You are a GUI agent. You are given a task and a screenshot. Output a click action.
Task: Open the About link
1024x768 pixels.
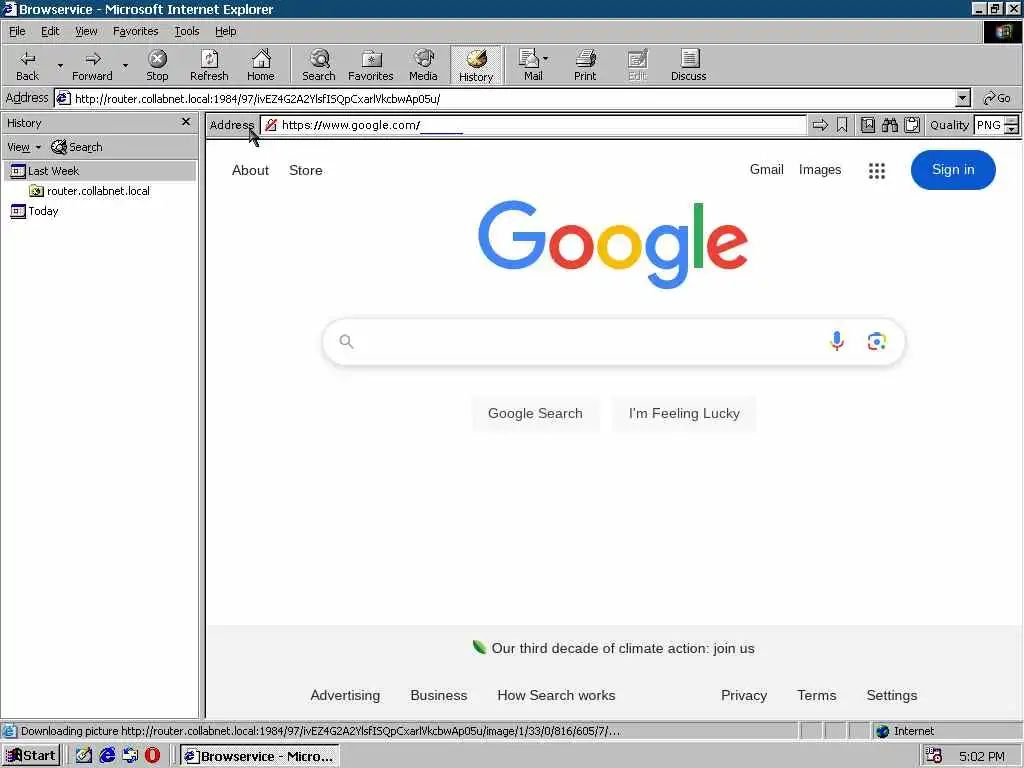pos(250,170)
